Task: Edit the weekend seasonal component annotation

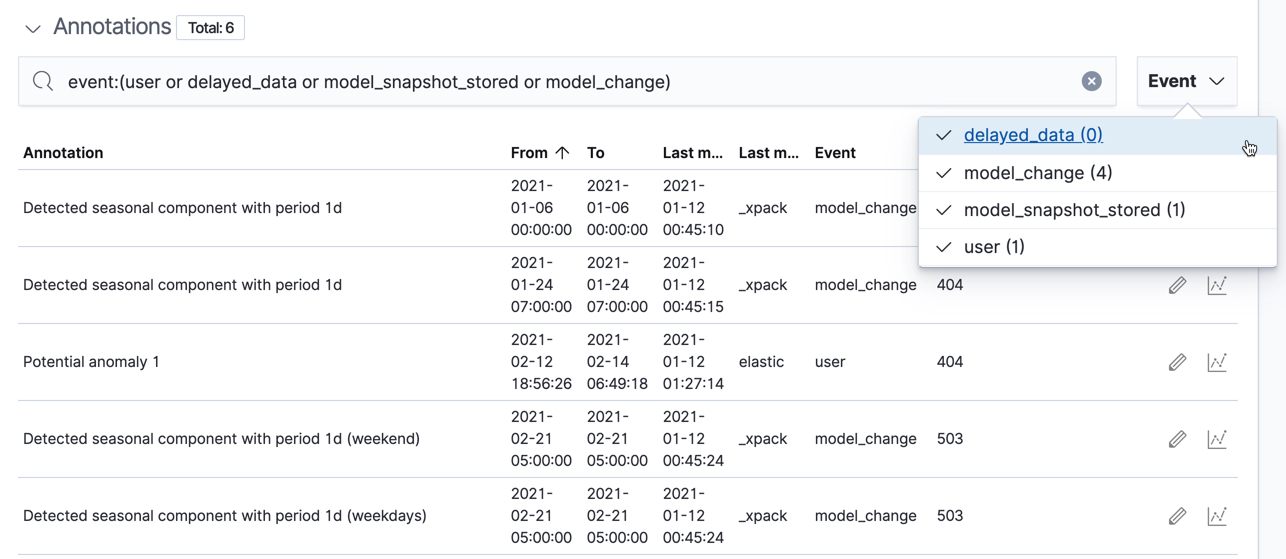Action: point(1177,439)
